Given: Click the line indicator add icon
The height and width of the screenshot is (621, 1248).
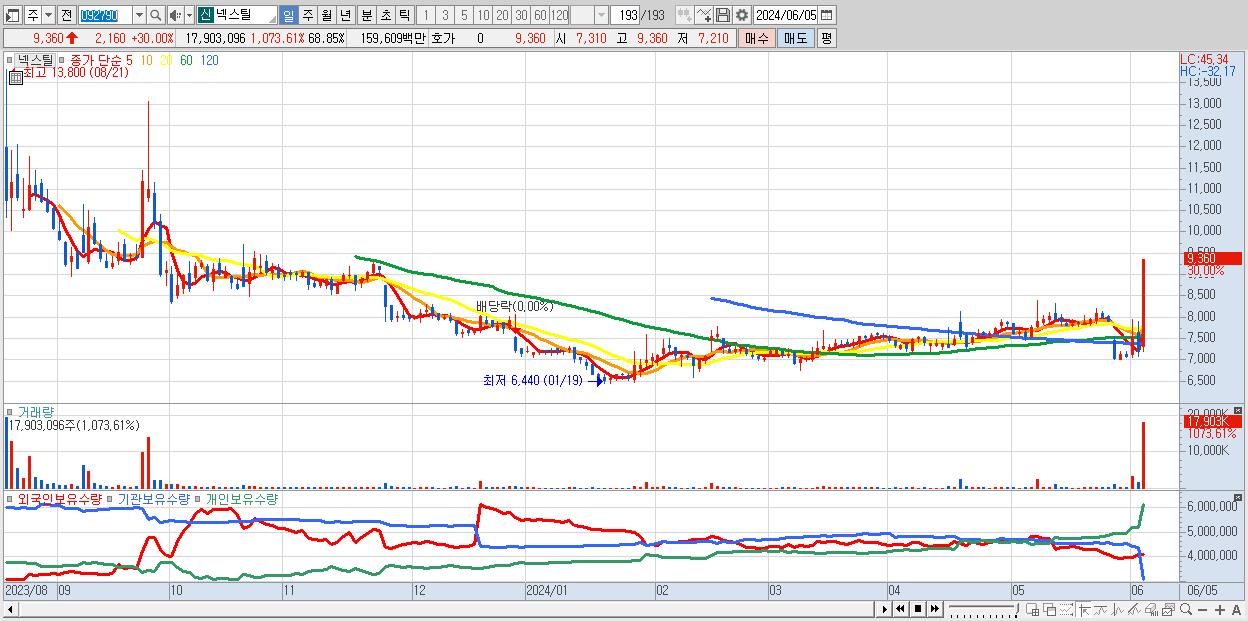Looking at the screenshot, I should pyautogui.click(x=704, y=15).
